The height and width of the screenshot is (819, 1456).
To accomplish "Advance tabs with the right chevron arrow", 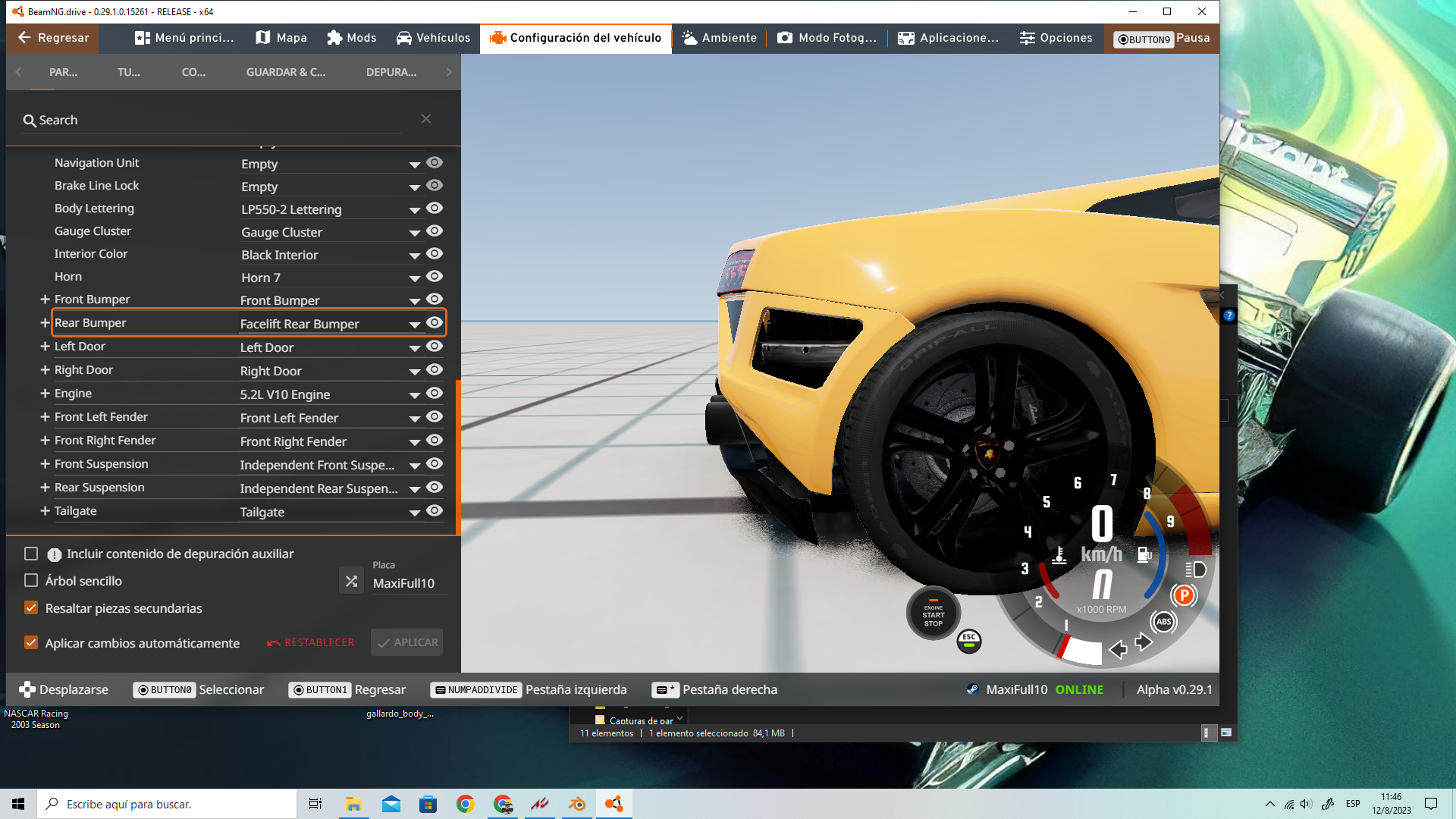I will (448, 72).
